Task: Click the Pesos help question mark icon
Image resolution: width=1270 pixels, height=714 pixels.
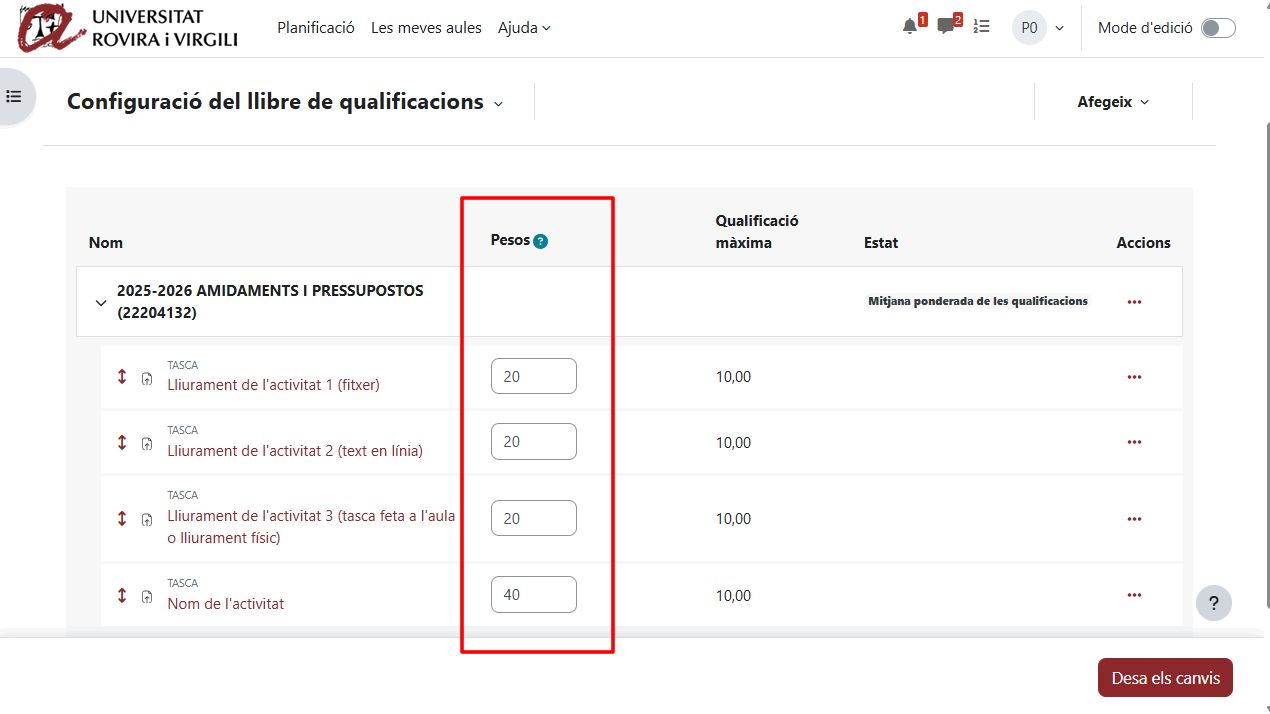Action: coord(540,241)
